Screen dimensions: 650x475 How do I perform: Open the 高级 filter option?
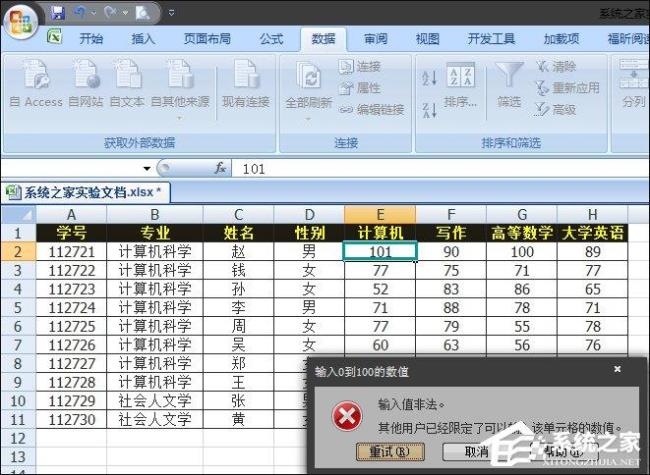tap(556, 109)
